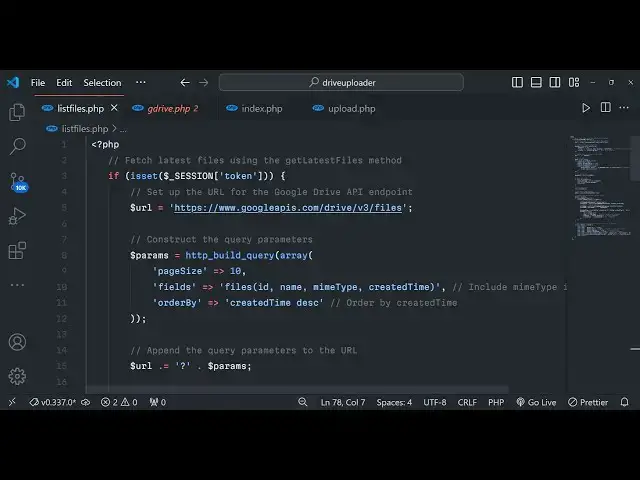Image resolution: width=640 pixels, height=480 pixels.
Task: Click isset on line 3
Action: (x=144, y=176)
